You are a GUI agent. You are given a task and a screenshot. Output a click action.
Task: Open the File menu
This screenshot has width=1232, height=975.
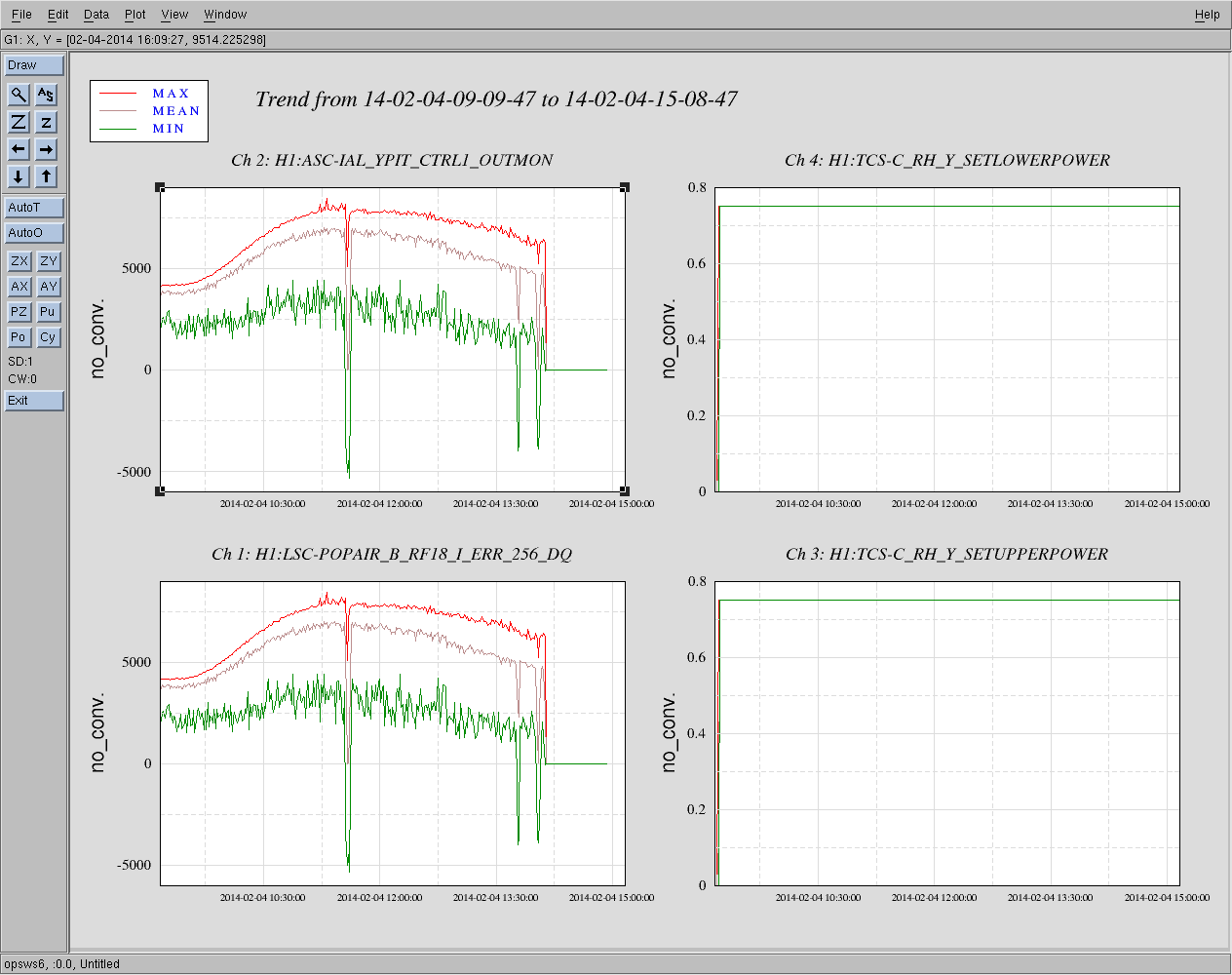pyautogui.click(x=21, y=15)
